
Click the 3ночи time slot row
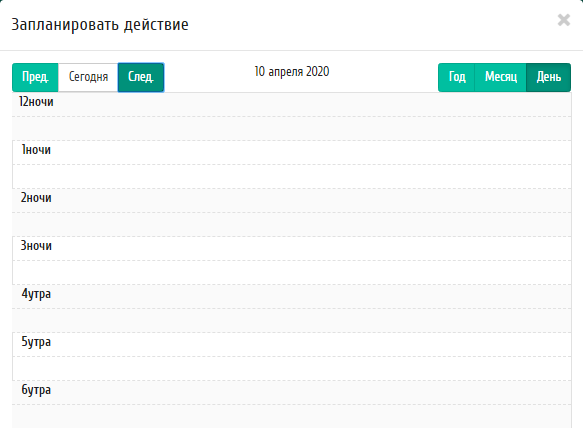click(x=292, y=248)
